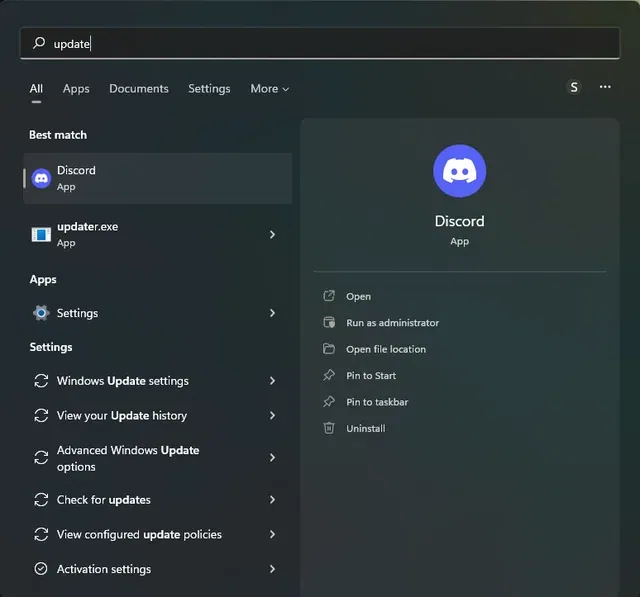The image size is (640, 597).
Task: Expand updater.exe result details arrow
Action: (273, 234)
